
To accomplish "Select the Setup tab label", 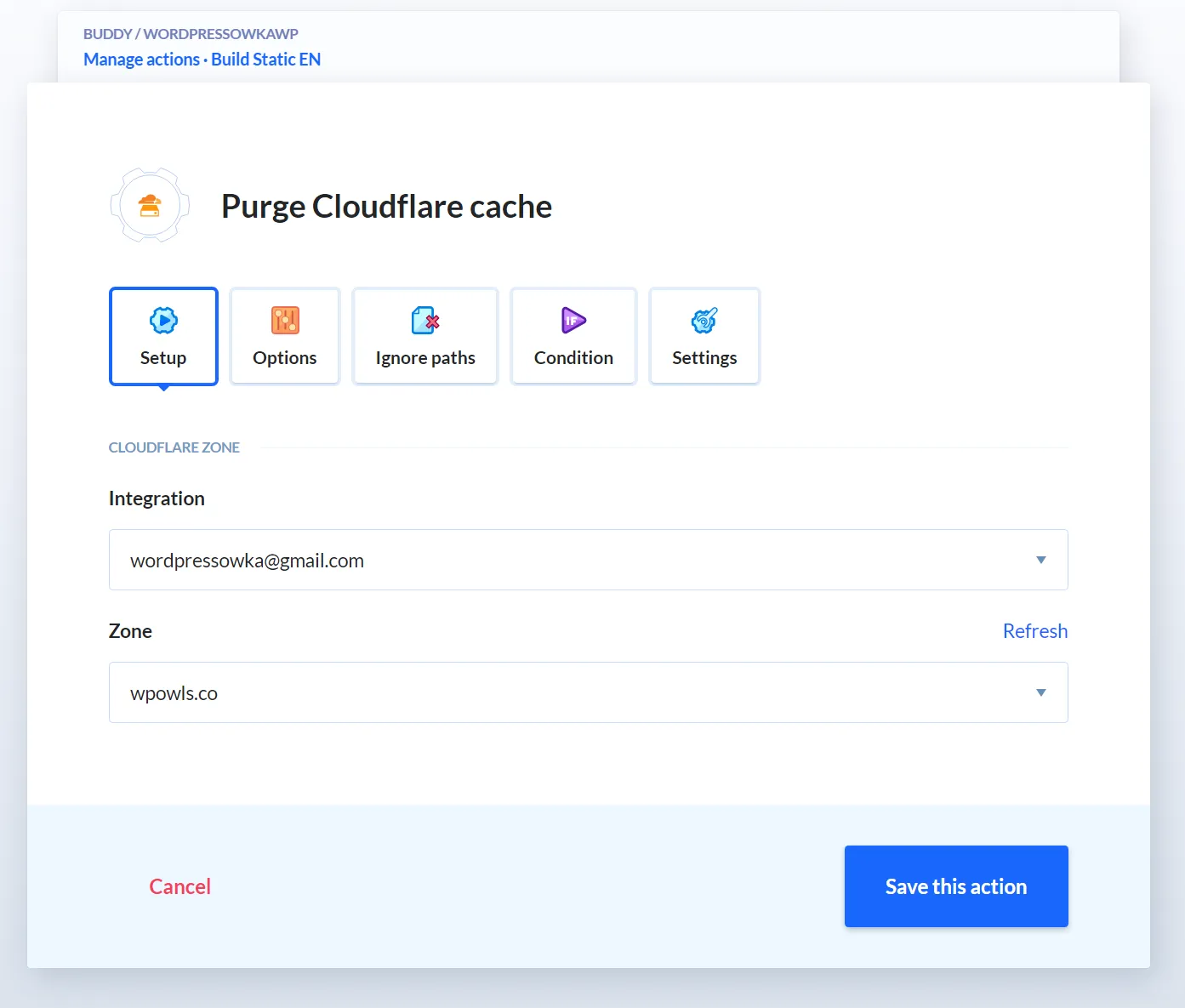I will click(163, 358).
